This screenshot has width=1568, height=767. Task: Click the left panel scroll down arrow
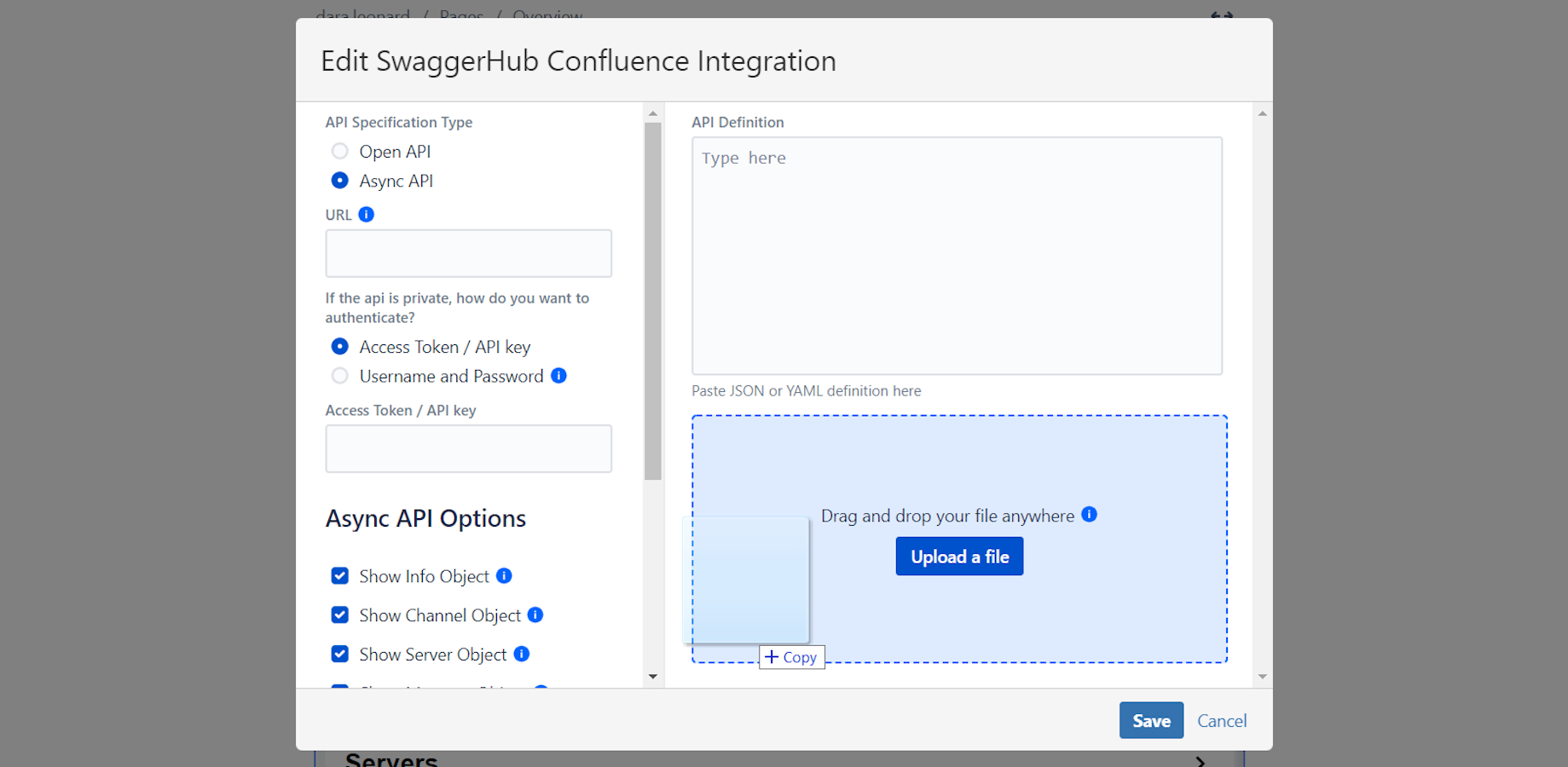click(653, 678)
